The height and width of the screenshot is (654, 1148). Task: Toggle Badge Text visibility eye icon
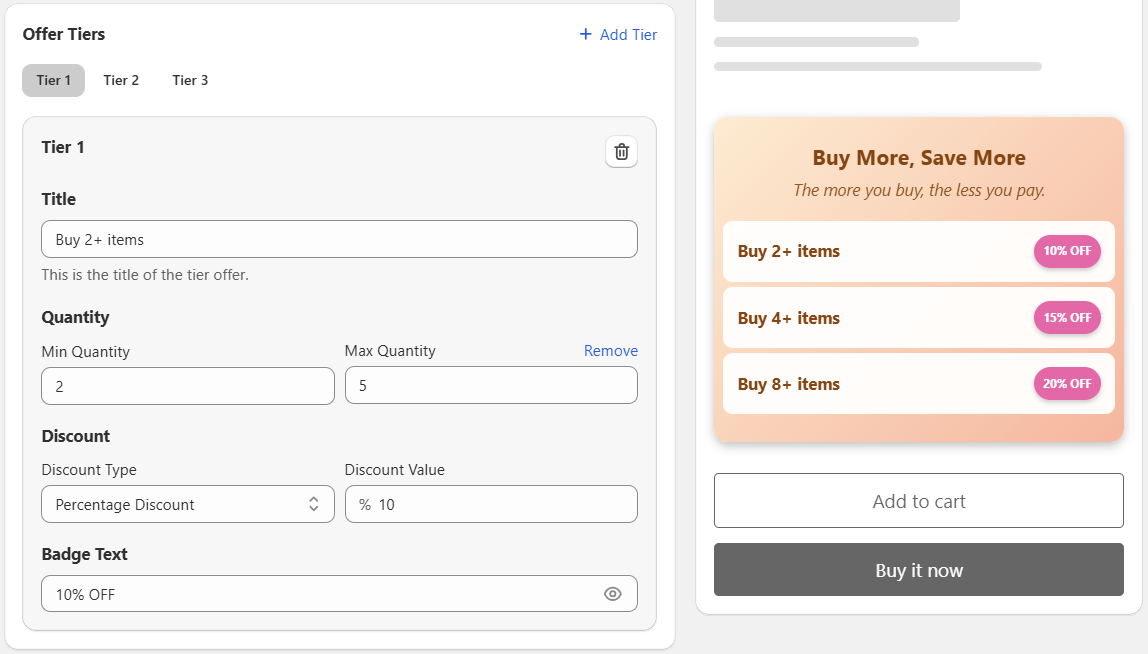point(613,594)
